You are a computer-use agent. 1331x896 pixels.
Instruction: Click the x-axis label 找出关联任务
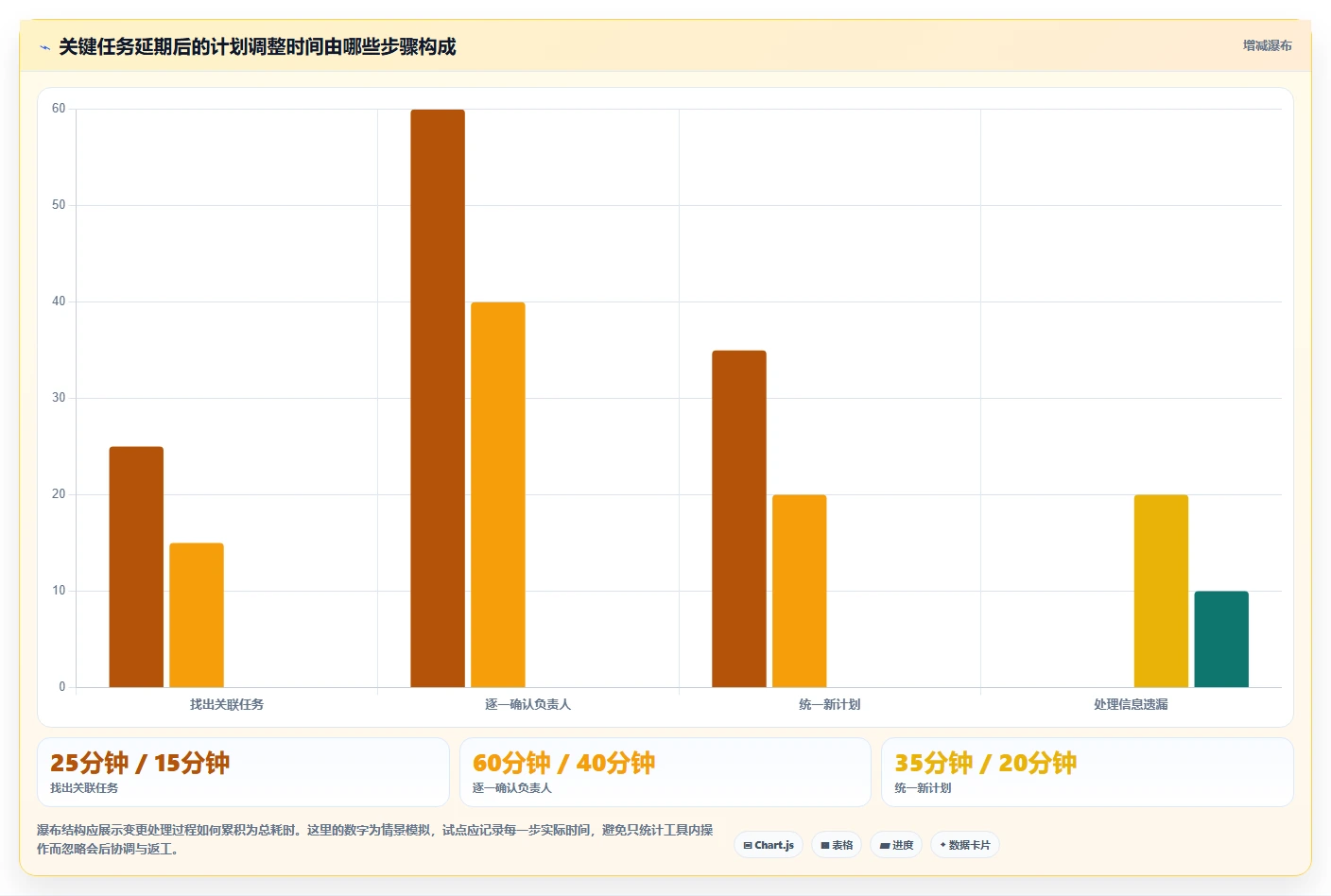pos(227,704)
